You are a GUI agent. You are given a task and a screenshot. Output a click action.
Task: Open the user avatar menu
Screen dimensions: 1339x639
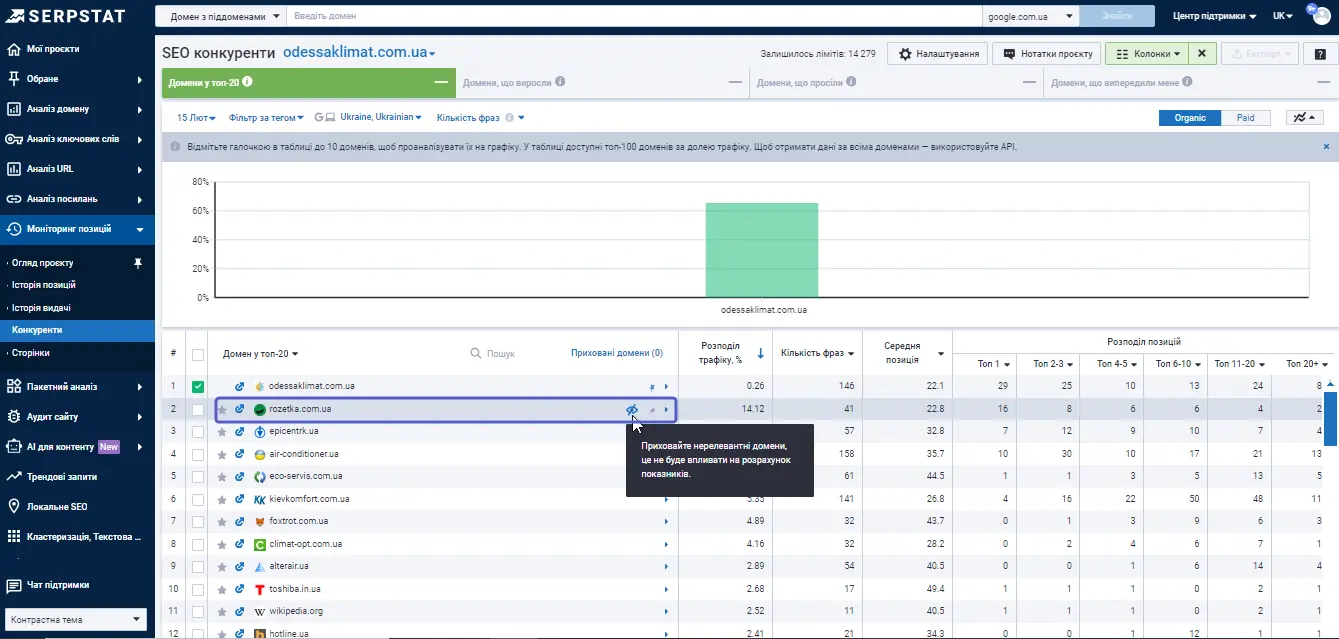(x=1321, y=15)
